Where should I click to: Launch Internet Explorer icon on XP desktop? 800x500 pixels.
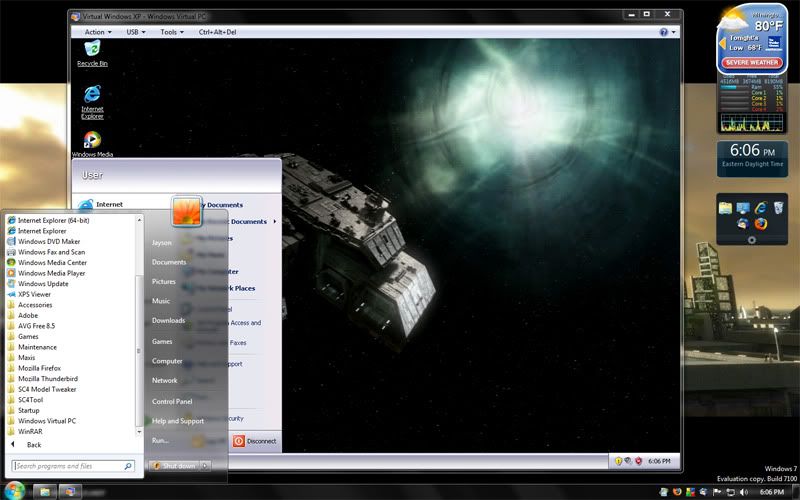pos(92,102)
